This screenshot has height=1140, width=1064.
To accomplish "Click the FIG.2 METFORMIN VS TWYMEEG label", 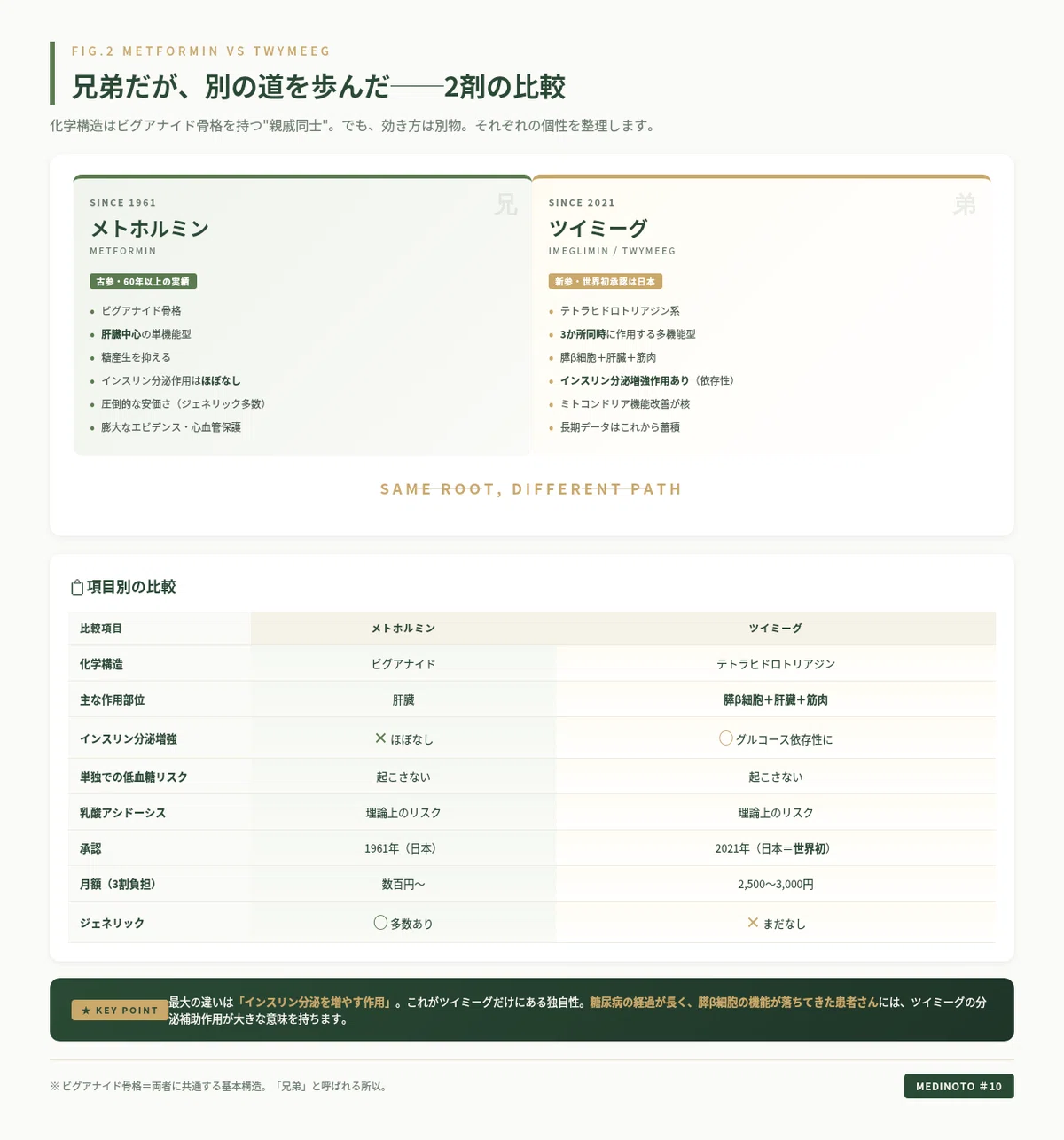I will point(200,51).
